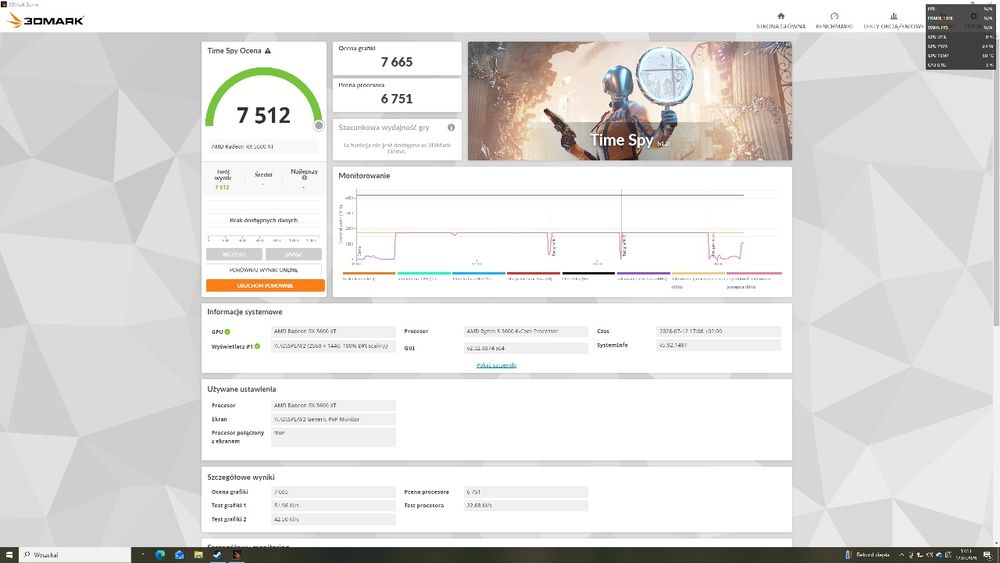This screenshot has height=563, width=1000.
Task: Open the Mail app on the taskbar
Action: (179, 555)
